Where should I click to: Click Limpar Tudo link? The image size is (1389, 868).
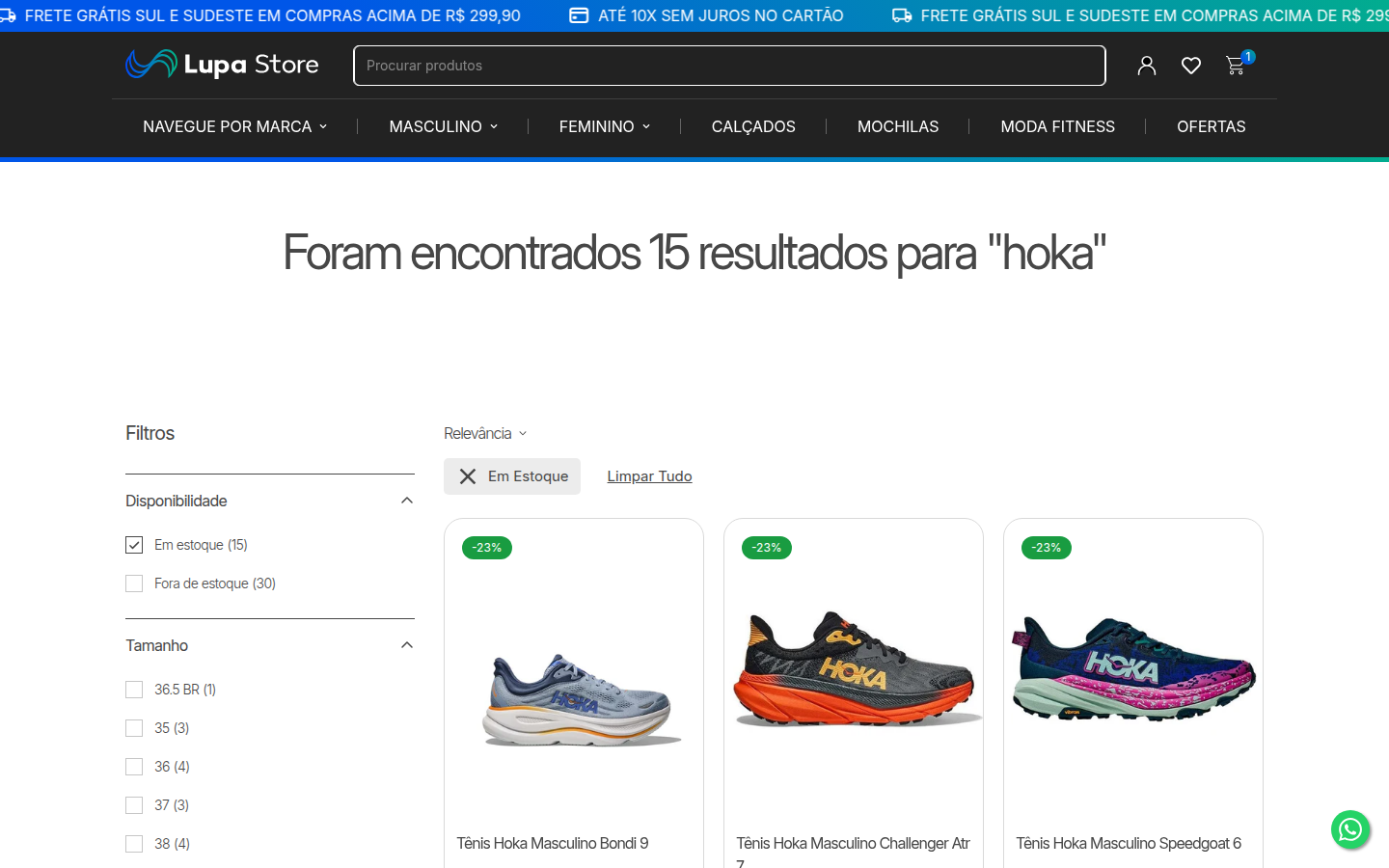tap(649, 476)
